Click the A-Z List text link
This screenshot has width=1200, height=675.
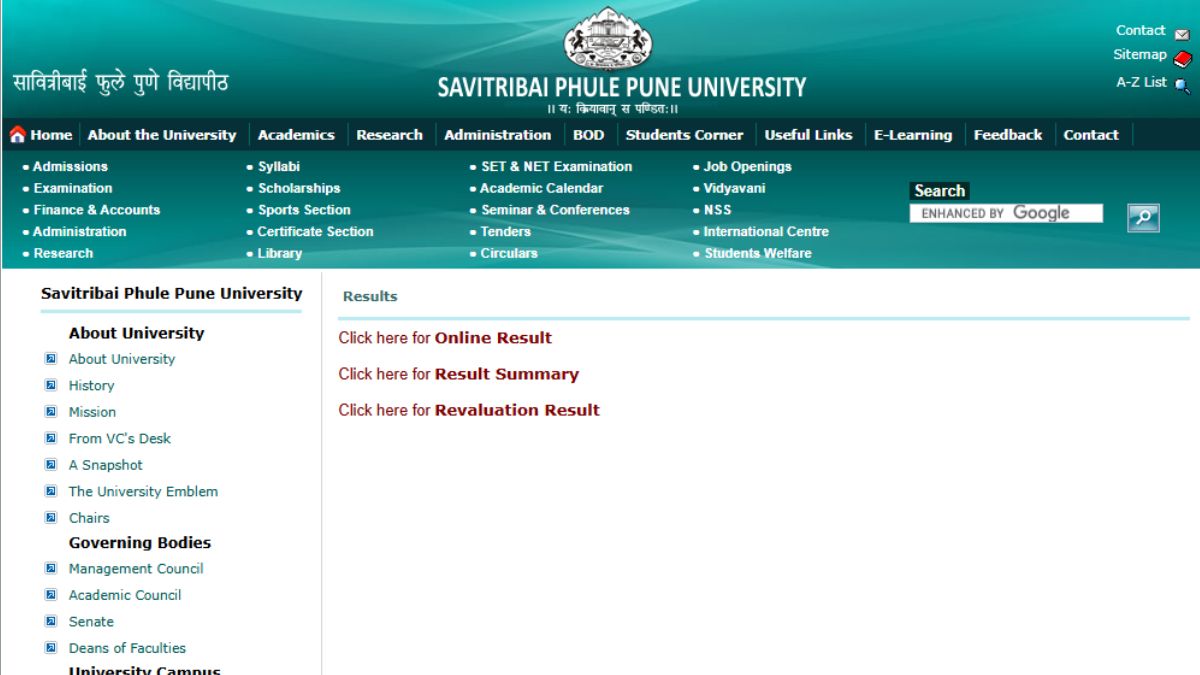point(1141,82)
